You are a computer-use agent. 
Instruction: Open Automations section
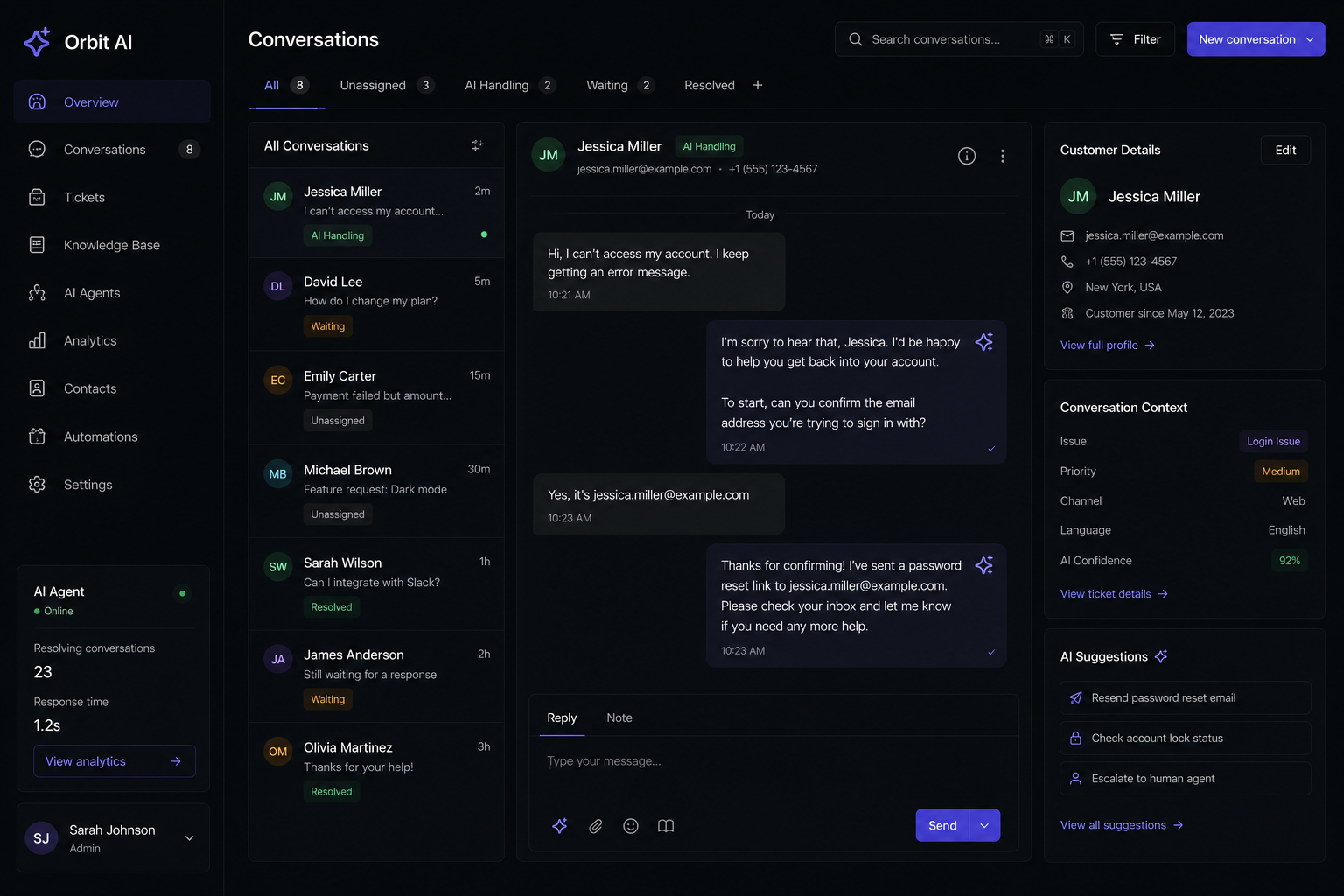click(x=112, y=437)
